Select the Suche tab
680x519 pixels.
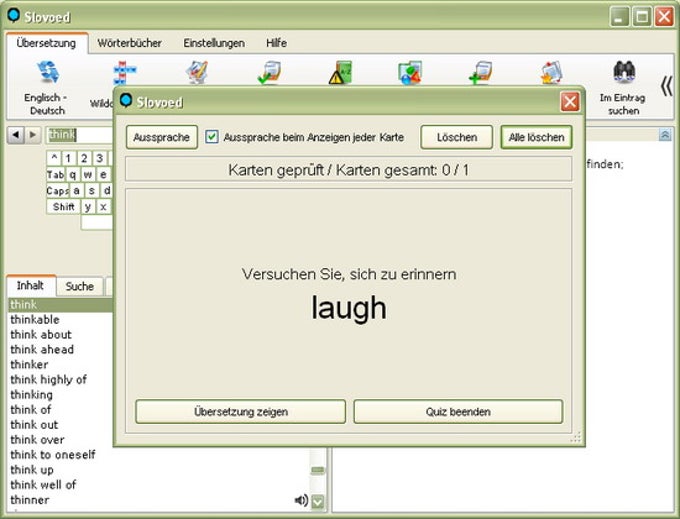click(79, 286)
